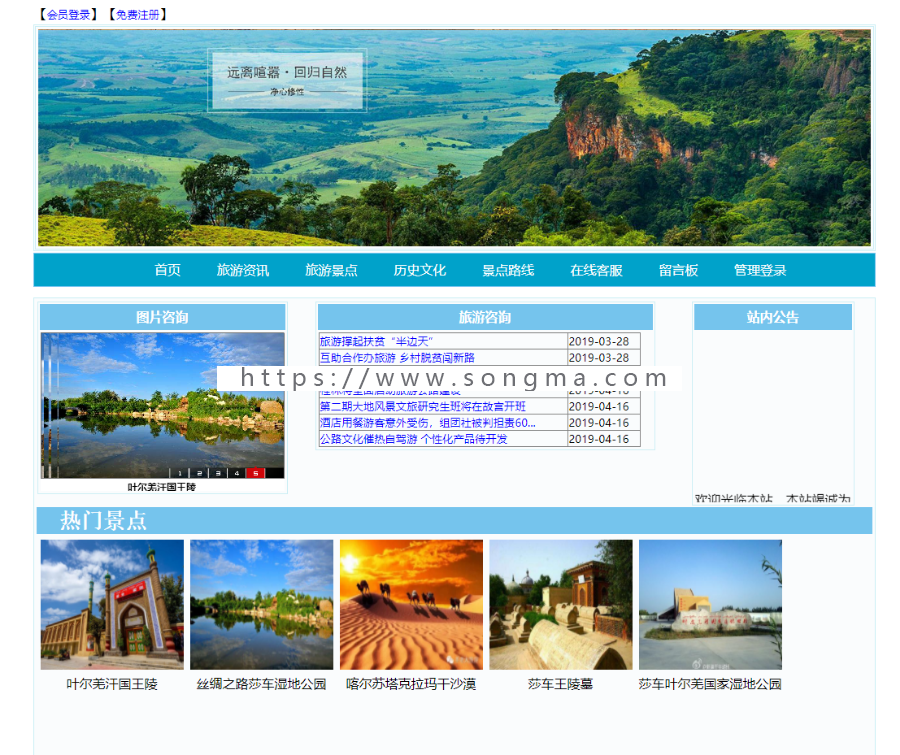900x755 pixels.
Task: Click the 叶尔羌汗国王陵 carousel caption
Action: (162, 487)
